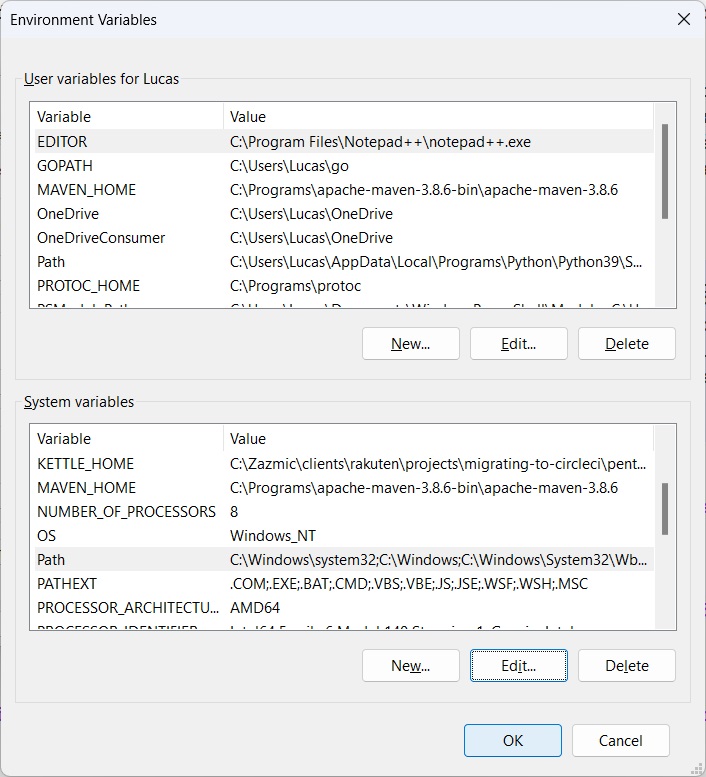Screen dimensions: 706x777
Task: Select the PROTOC_HOME user variable
Action: 88,286
